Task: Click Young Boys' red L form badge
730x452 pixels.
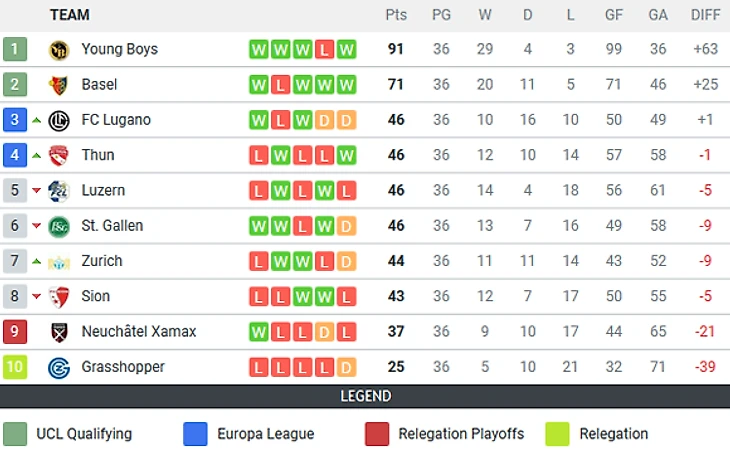Action: click(324, 49)
